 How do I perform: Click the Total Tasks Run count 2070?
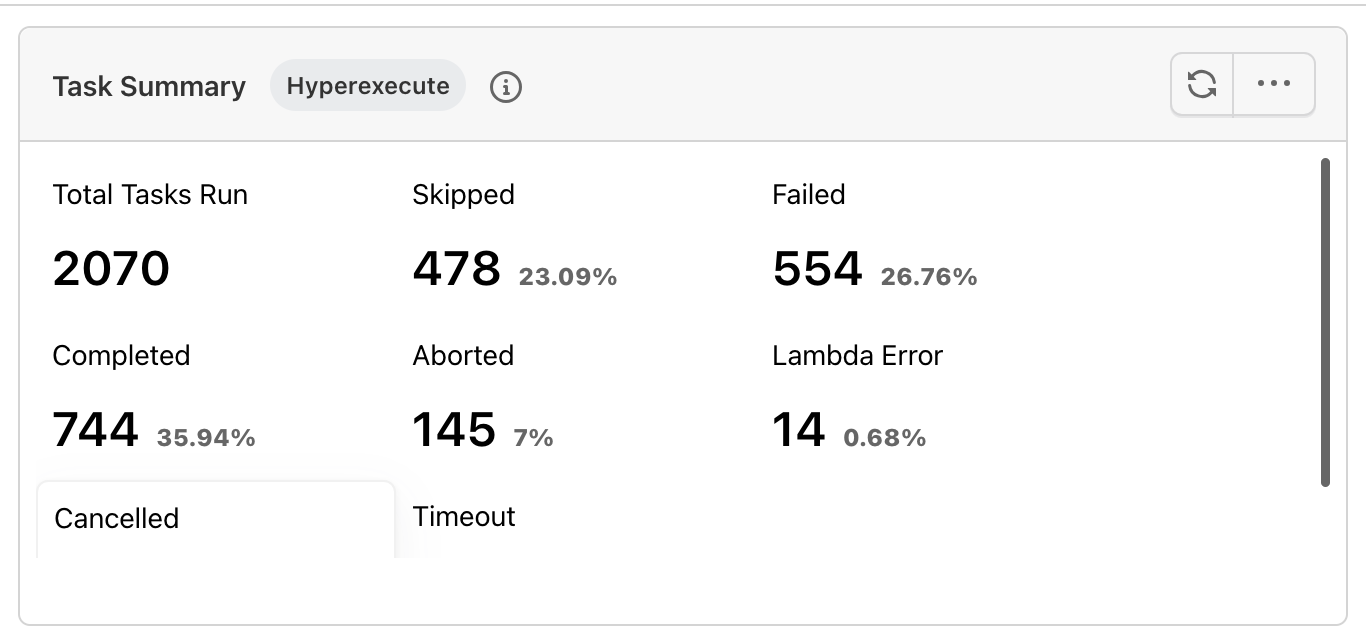coord(111,269)
